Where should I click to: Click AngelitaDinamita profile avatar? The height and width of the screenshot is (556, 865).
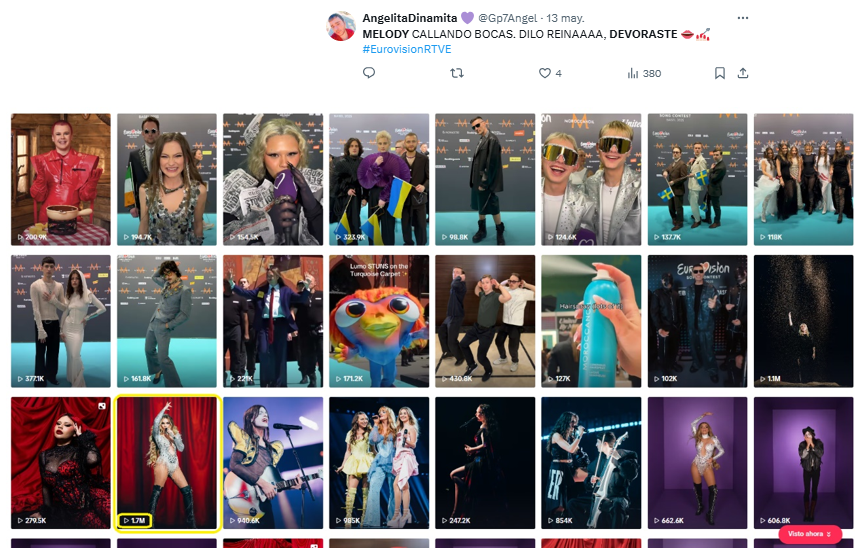(341, 26)
